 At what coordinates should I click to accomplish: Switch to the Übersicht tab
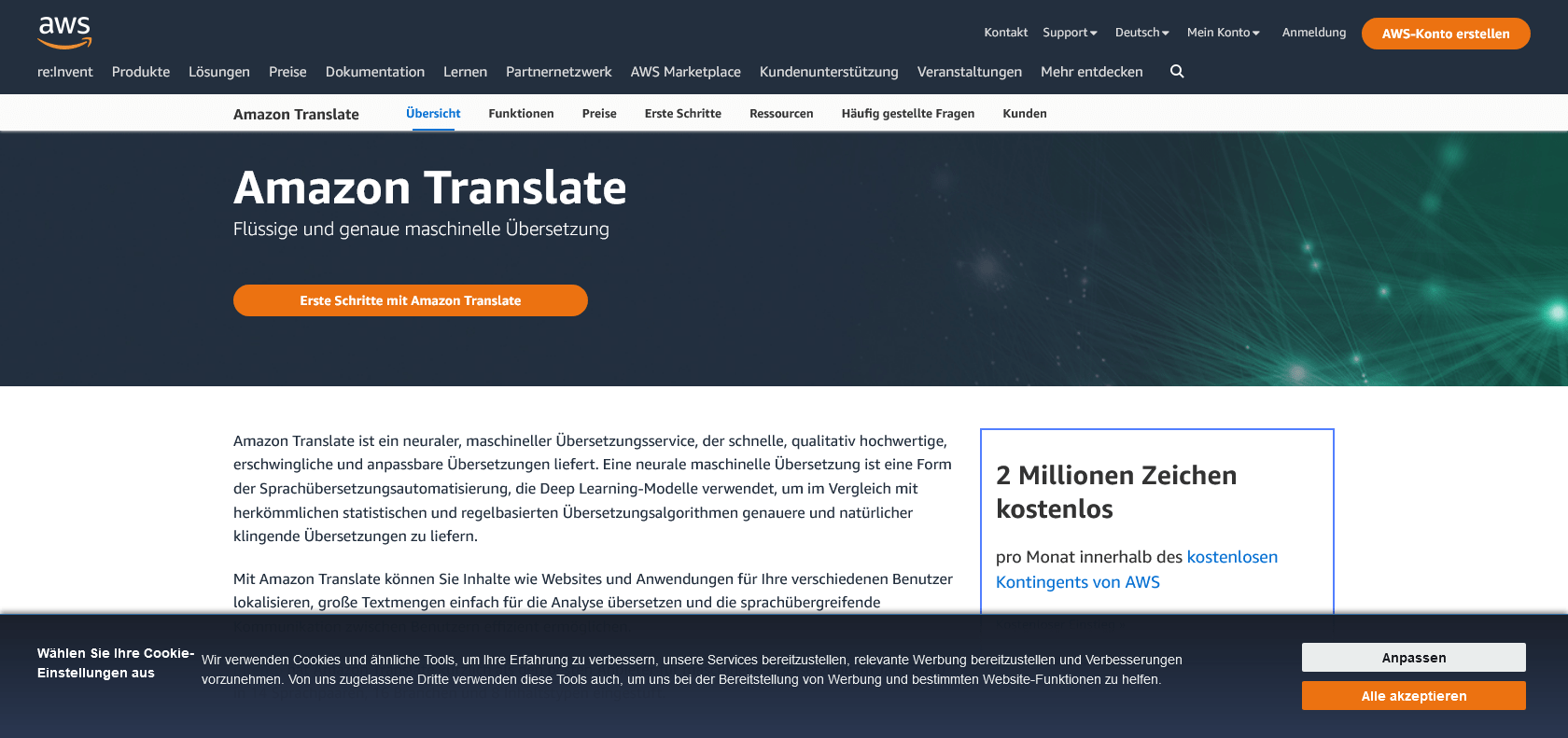pyautogui.click(x=433, y=114)
